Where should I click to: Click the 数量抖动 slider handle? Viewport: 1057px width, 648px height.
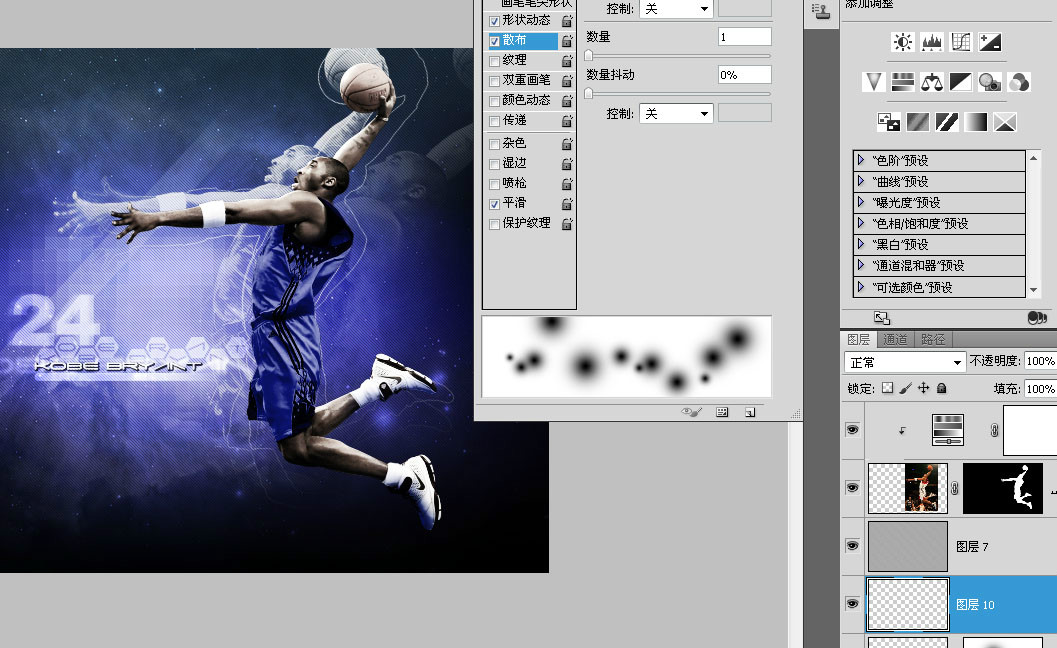click(588, 94)
